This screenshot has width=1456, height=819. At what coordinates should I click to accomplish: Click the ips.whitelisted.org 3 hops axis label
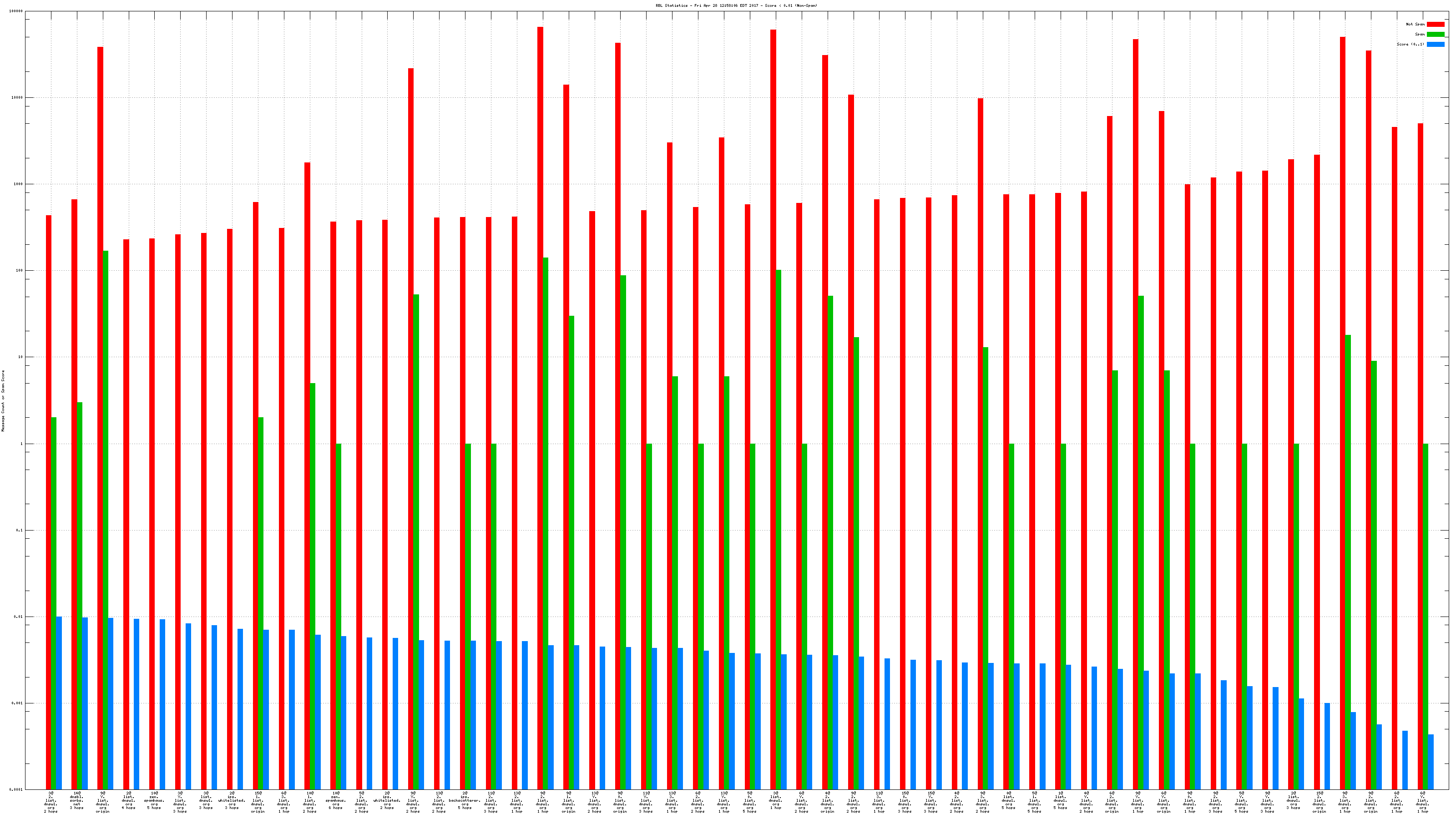pyautogui.click(x=232, y=801)
